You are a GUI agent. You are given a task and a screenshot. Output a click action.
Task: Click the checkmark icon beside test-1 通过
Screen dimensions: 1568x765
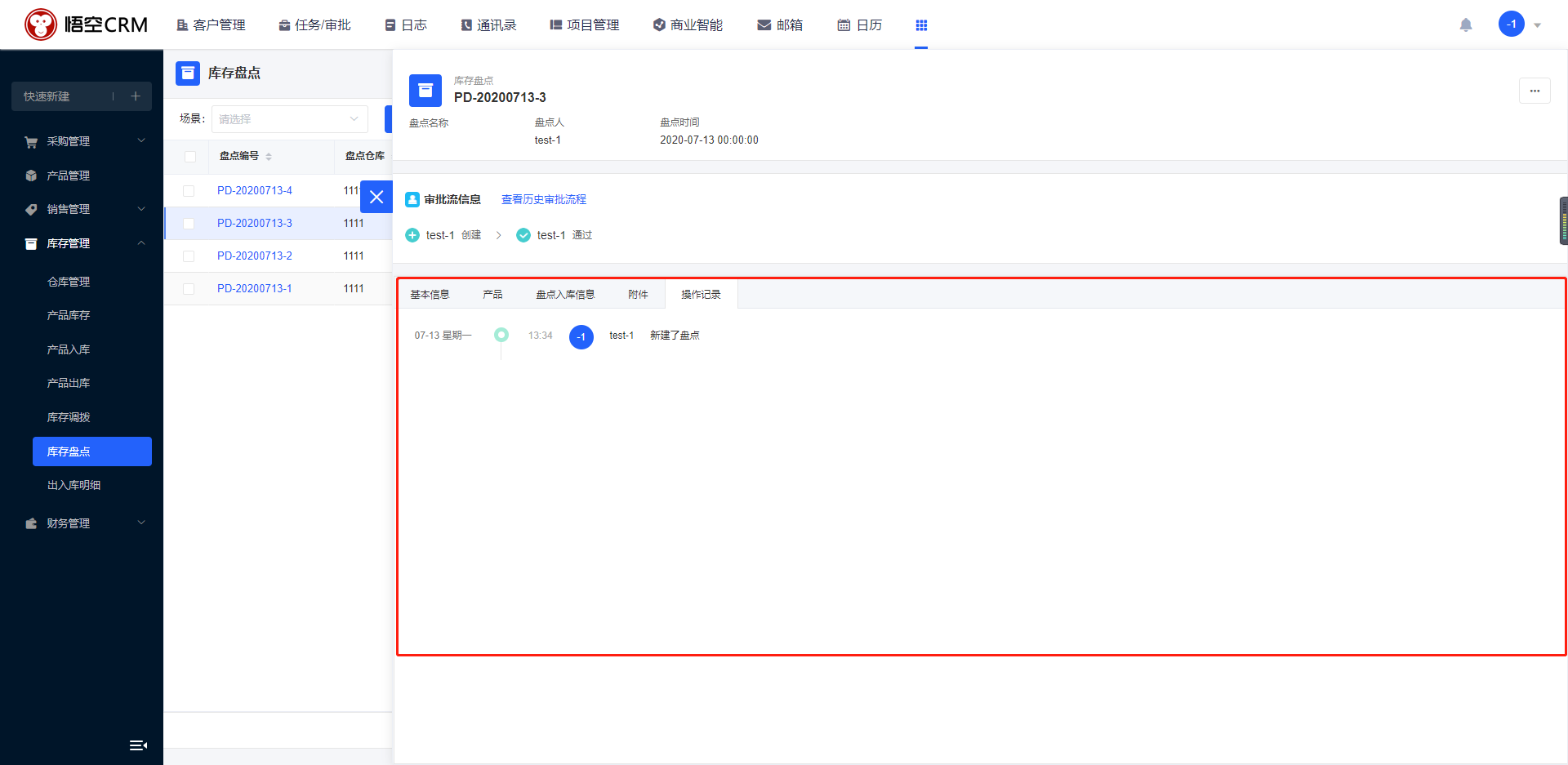(x=523, y=235)
